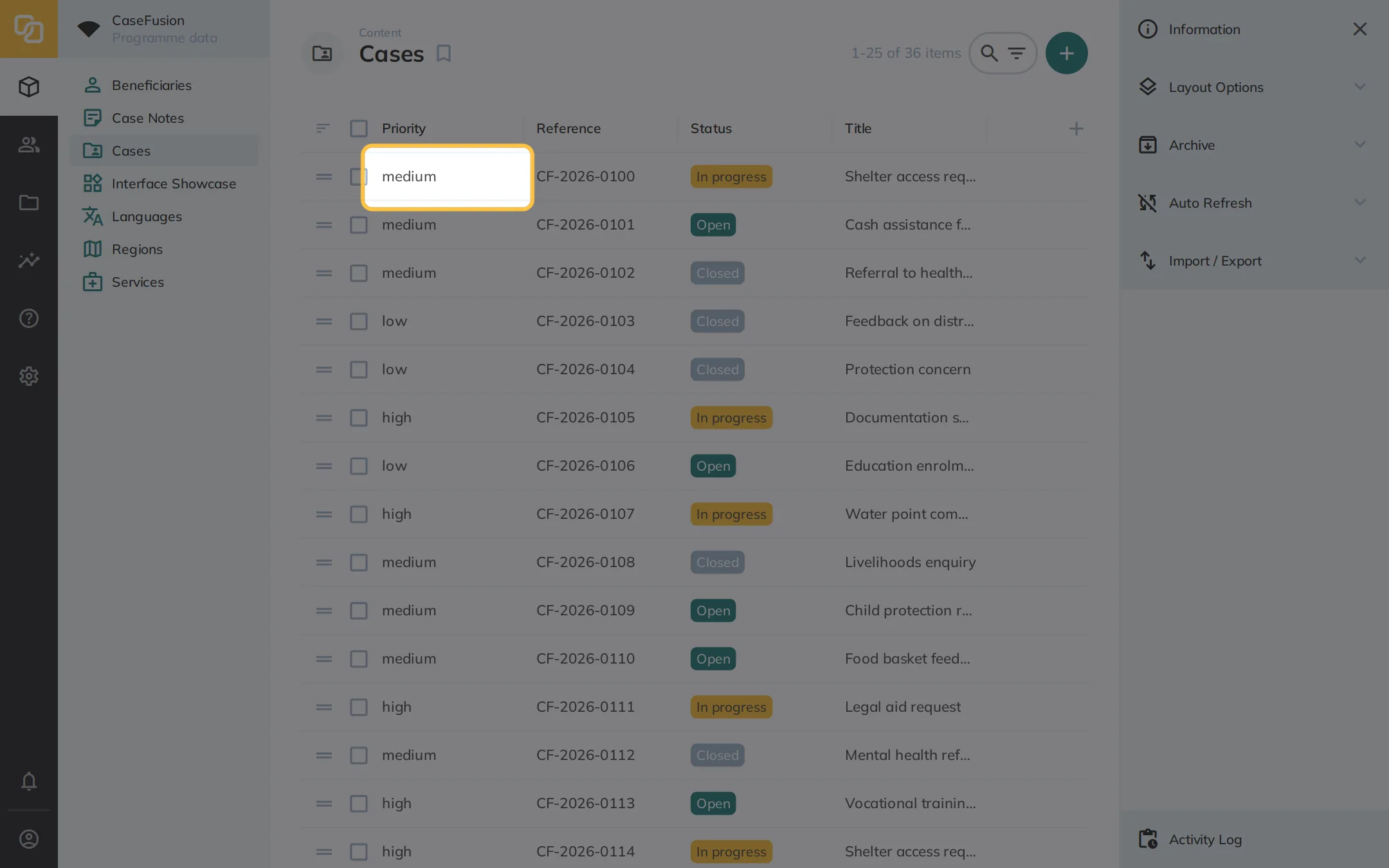Select the checkbox for CF-2026-0113

tap(359, 804)
